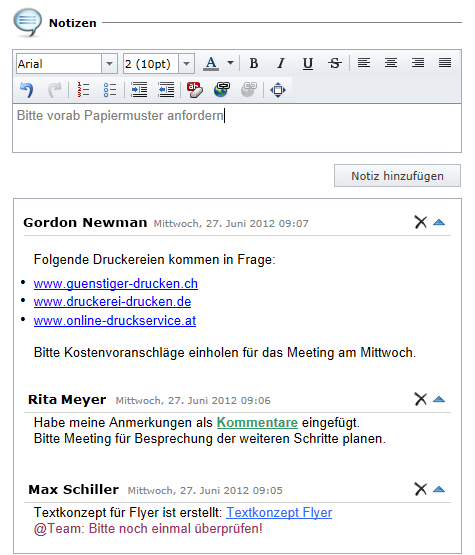Decrease indent

166,90
